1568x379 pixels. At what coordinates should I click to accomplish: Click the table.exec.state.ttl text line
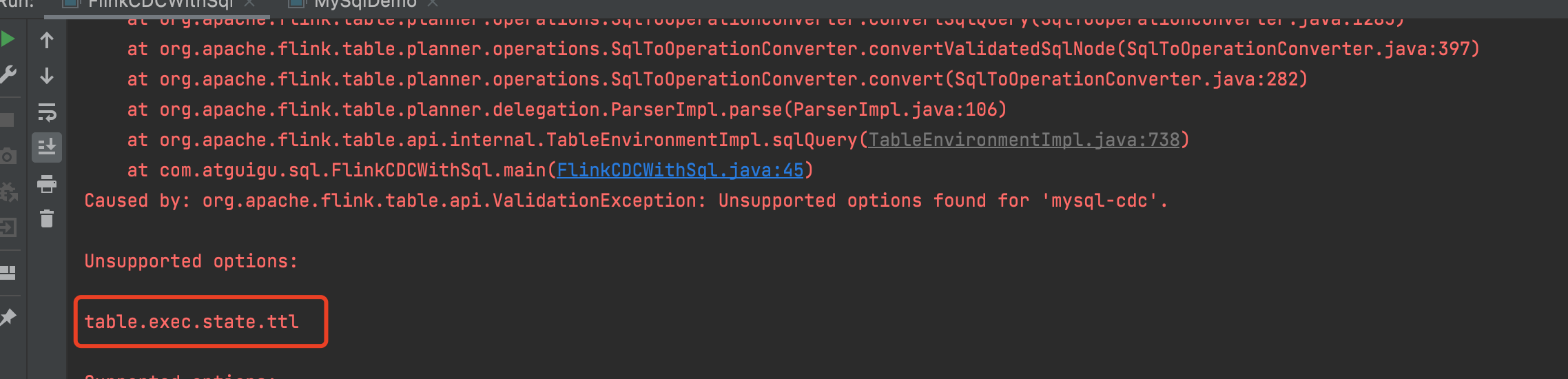(x=192, y=322)
